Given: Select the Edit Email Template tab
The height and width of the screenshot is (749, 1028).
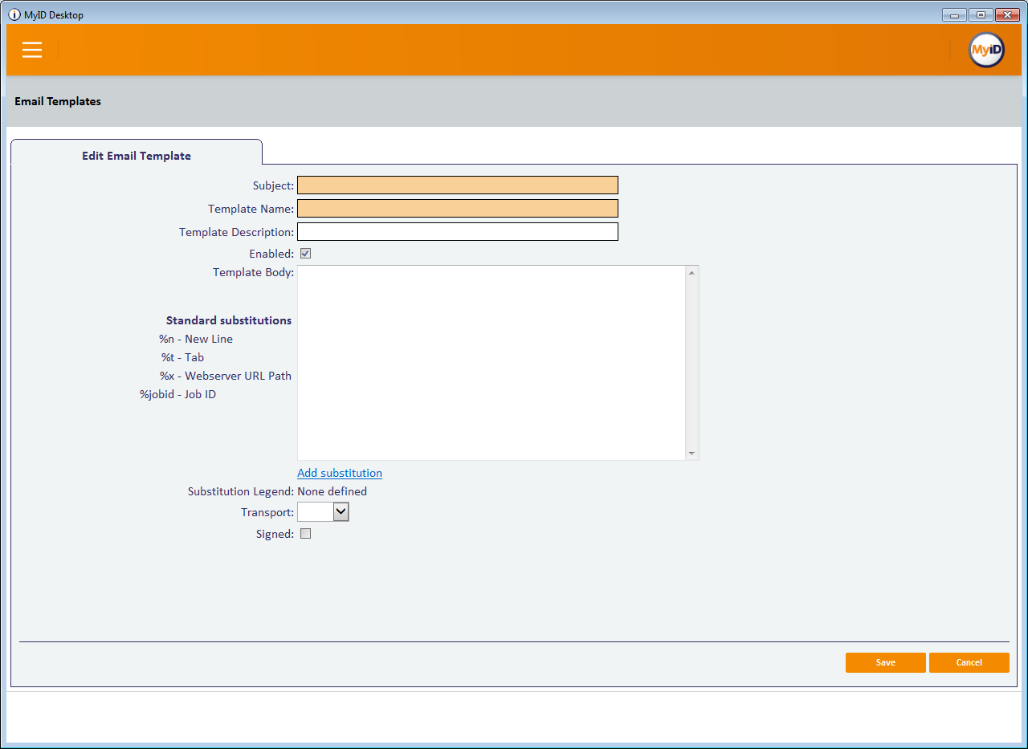Looking at the screenshot, I should (136, 156).
